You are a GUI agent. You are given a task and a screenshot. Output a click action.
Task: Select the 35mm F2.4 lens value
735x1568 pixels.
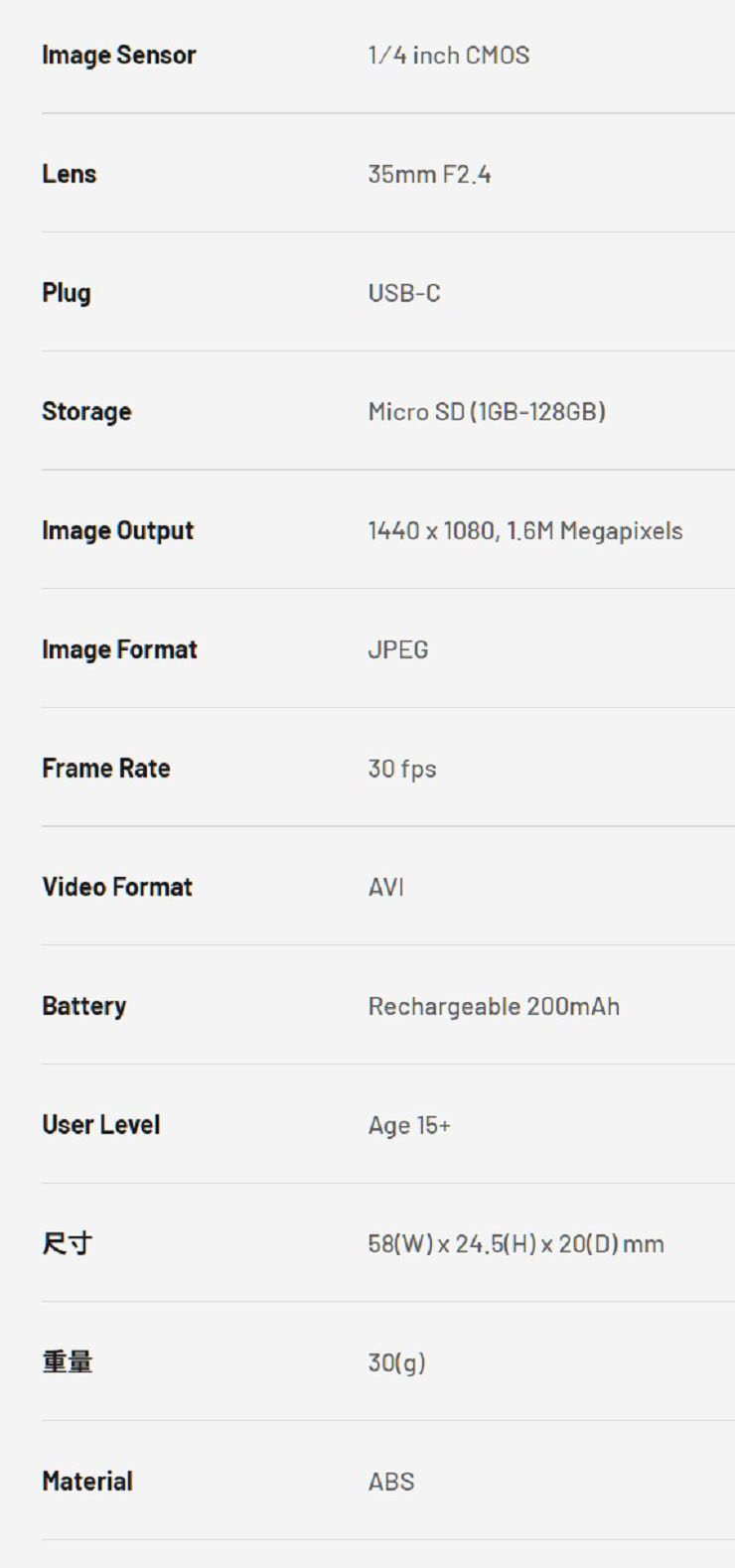click(429, 174)
